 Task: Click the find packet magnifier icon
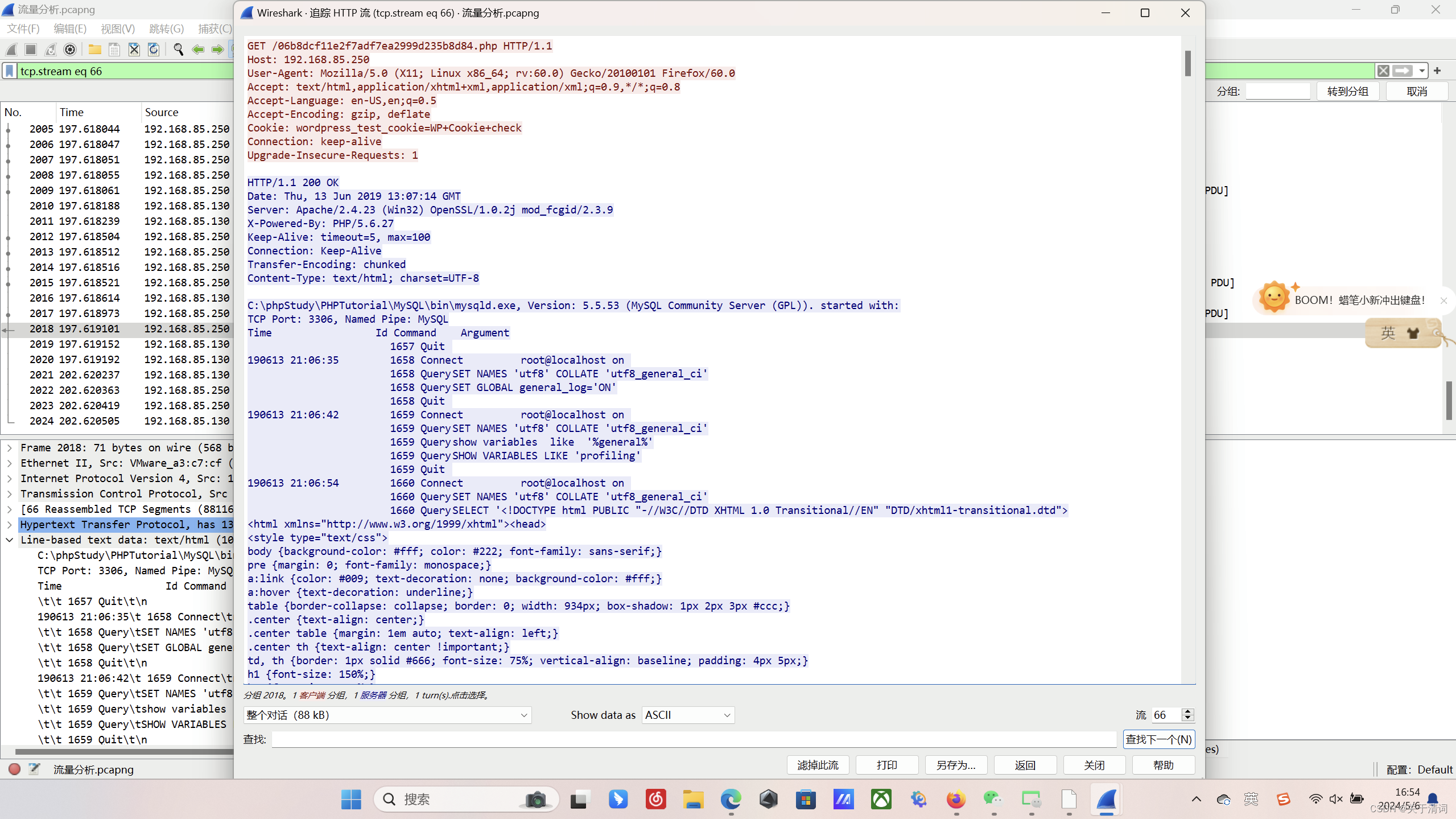click(x=179, y=50)
